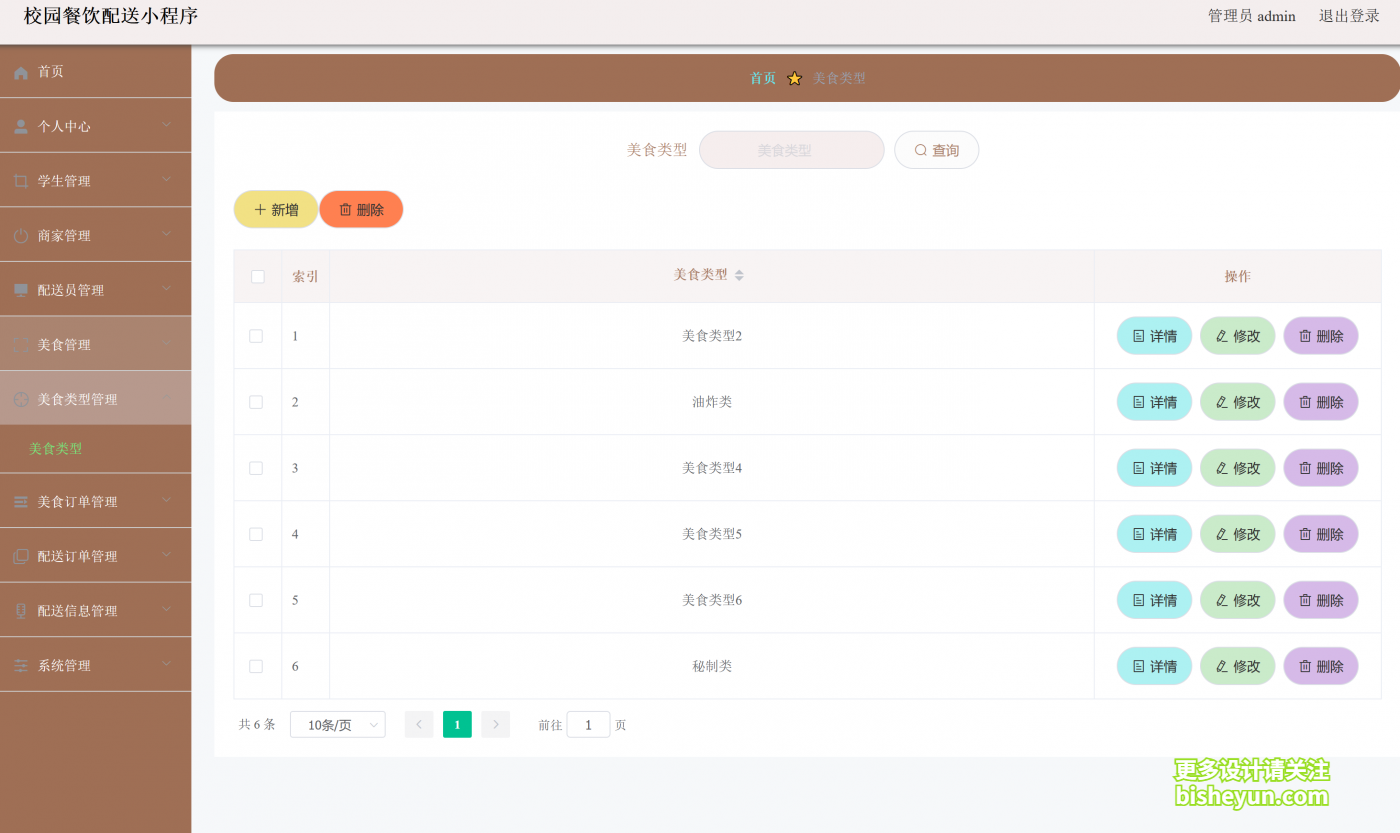Expand the 系统管理 menu chevron
The height and width of the screenshot is (833, 1400).
coord(167,663)
